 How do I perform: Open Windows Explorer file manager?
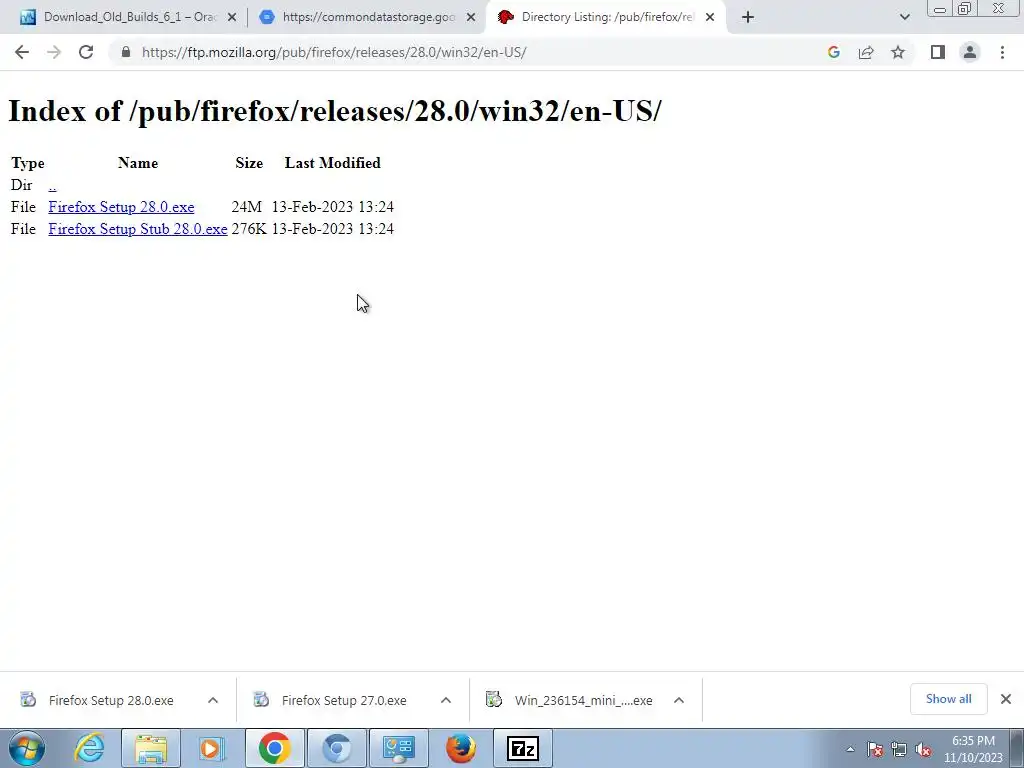151,748
